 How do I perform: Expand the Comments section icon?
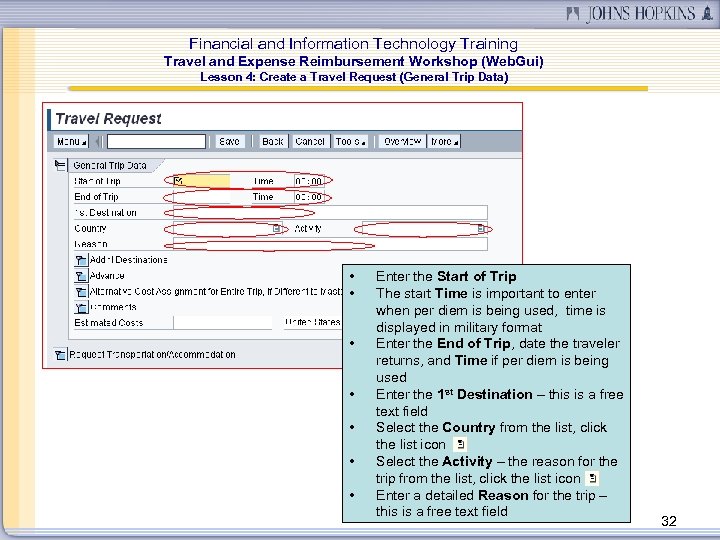(x=81, y=307)
